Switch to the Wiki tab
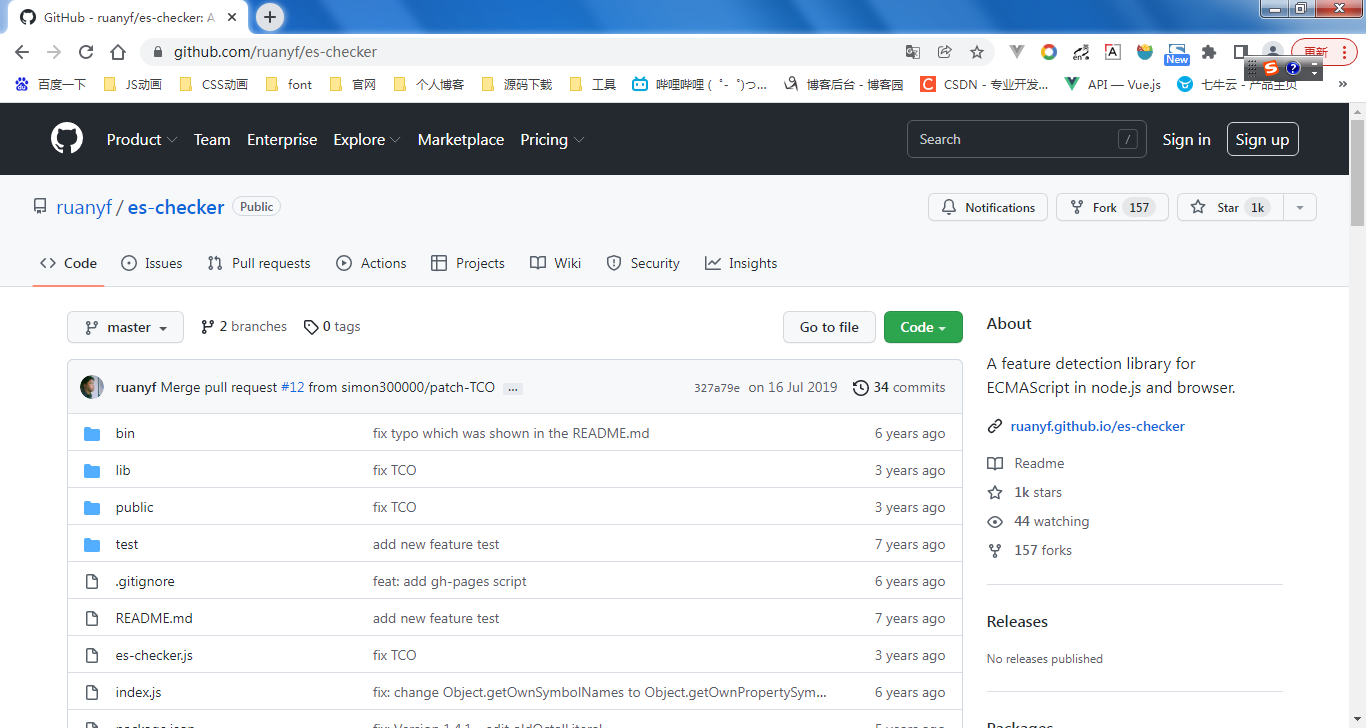Viewport: 1366px width, 728px height. (x=555, y=263)
